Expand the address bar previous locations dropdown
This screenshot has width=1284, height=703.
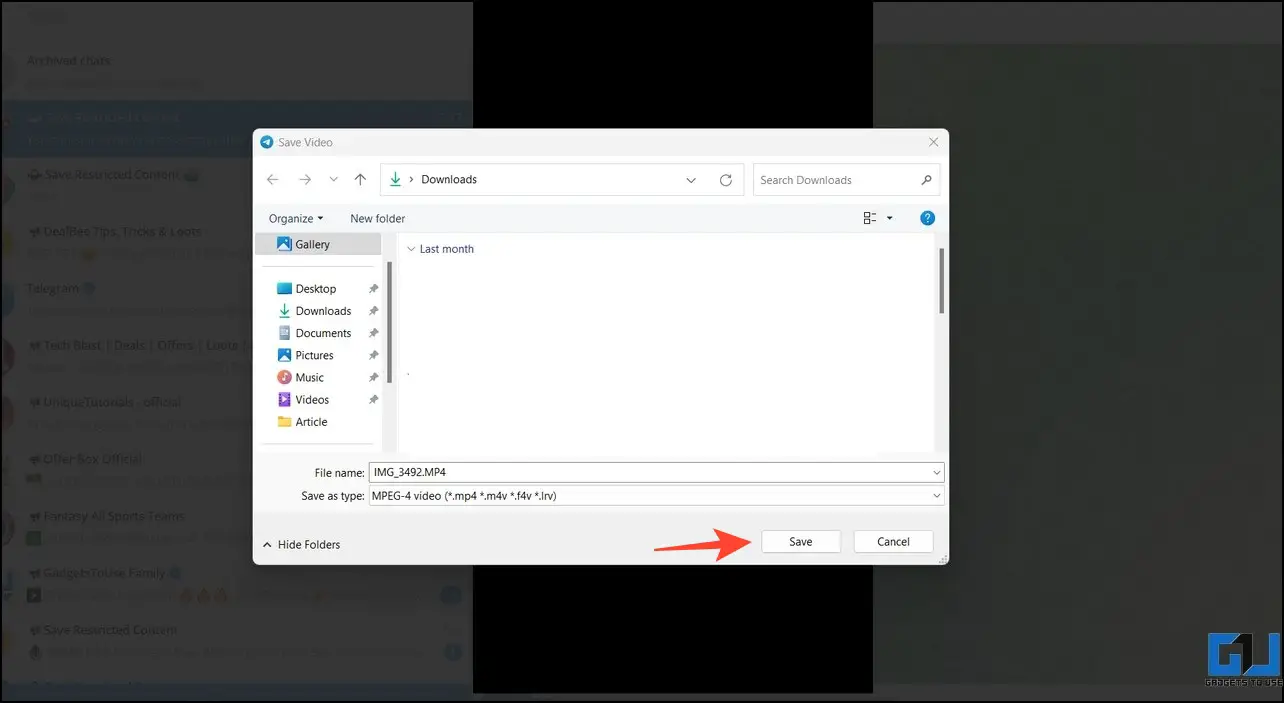691,180
